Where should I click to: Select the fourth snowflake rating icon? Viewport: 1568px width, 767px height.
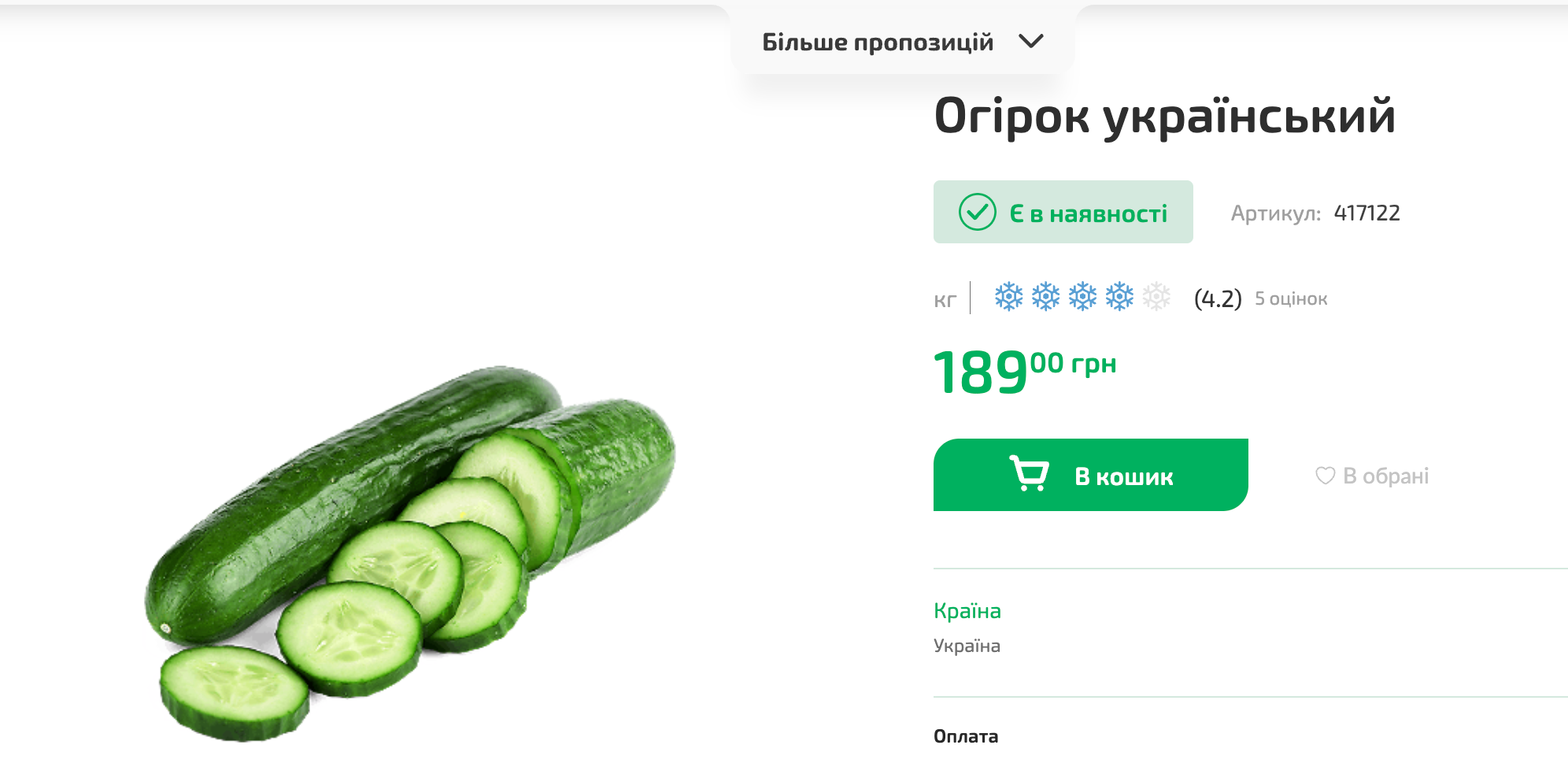[x=1119, y=297]
